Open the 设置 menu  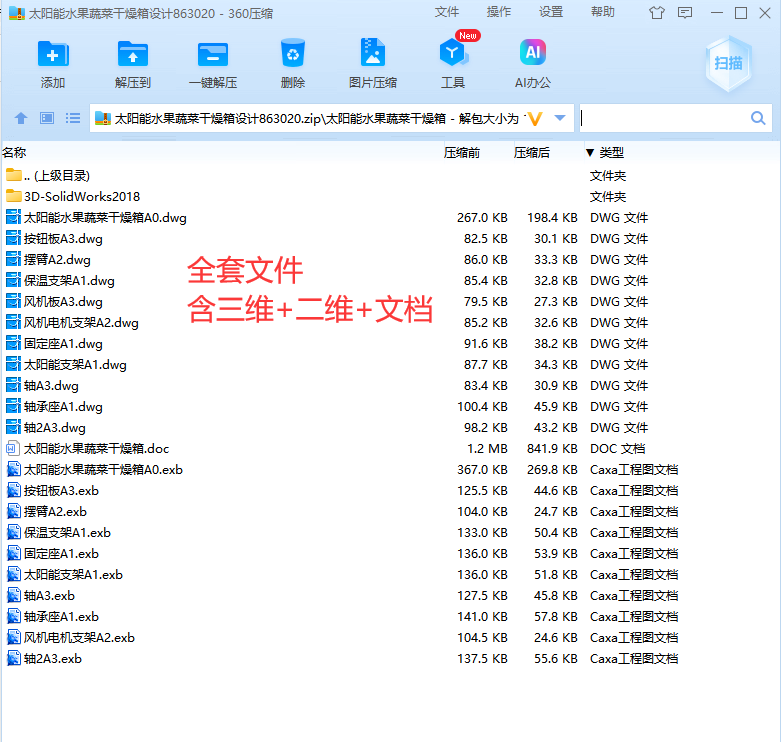pyautogui.click(x=551, y=12)
